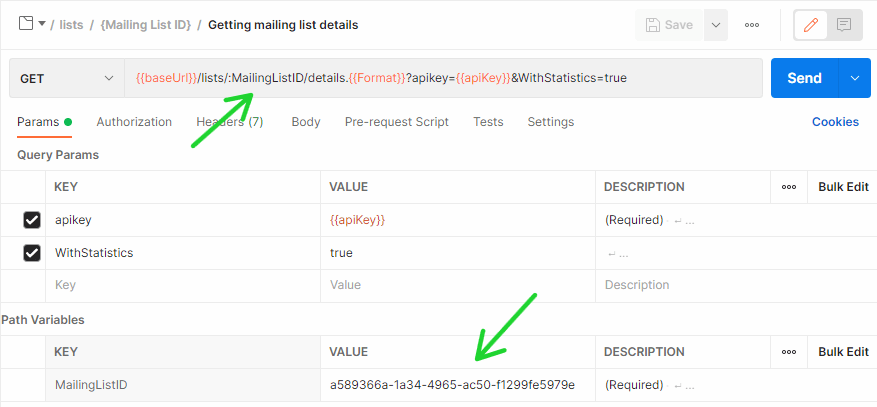Expand the Send button dropdown arrow
The height and width of the screenshot is (407, 877).
[x=854, y=78]
